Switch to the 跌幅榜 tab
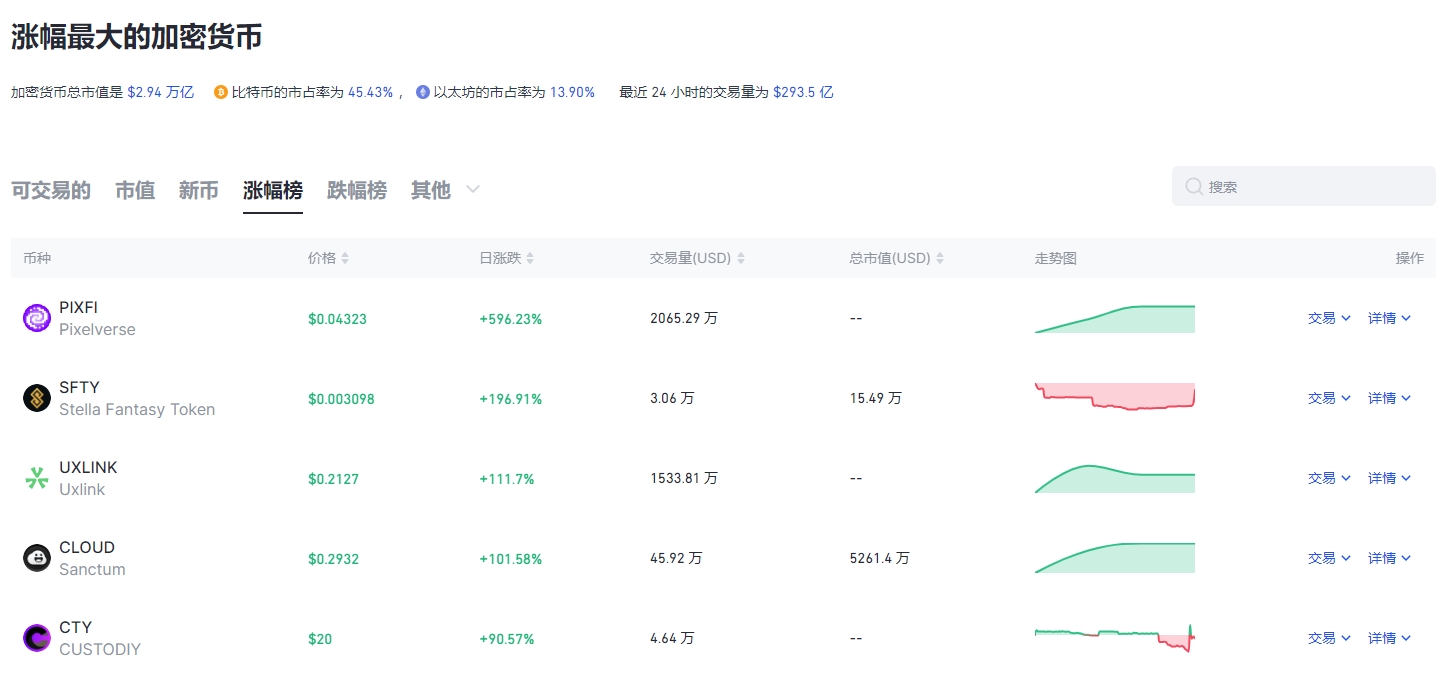Image resolution: width=1440 pixels, height=680 pixels. click(356, 190)
